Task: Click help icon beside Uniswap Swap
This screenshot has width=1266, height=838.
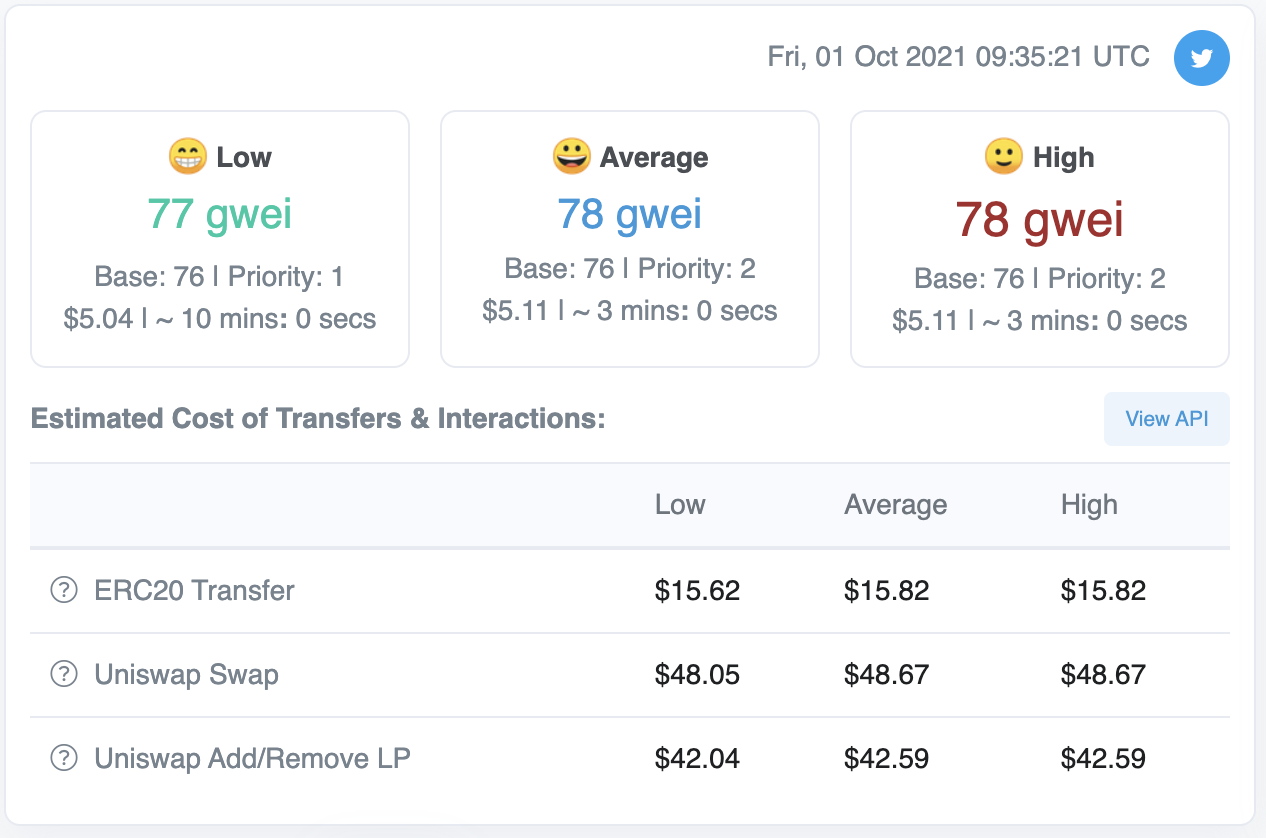Action: pos(64,675)
